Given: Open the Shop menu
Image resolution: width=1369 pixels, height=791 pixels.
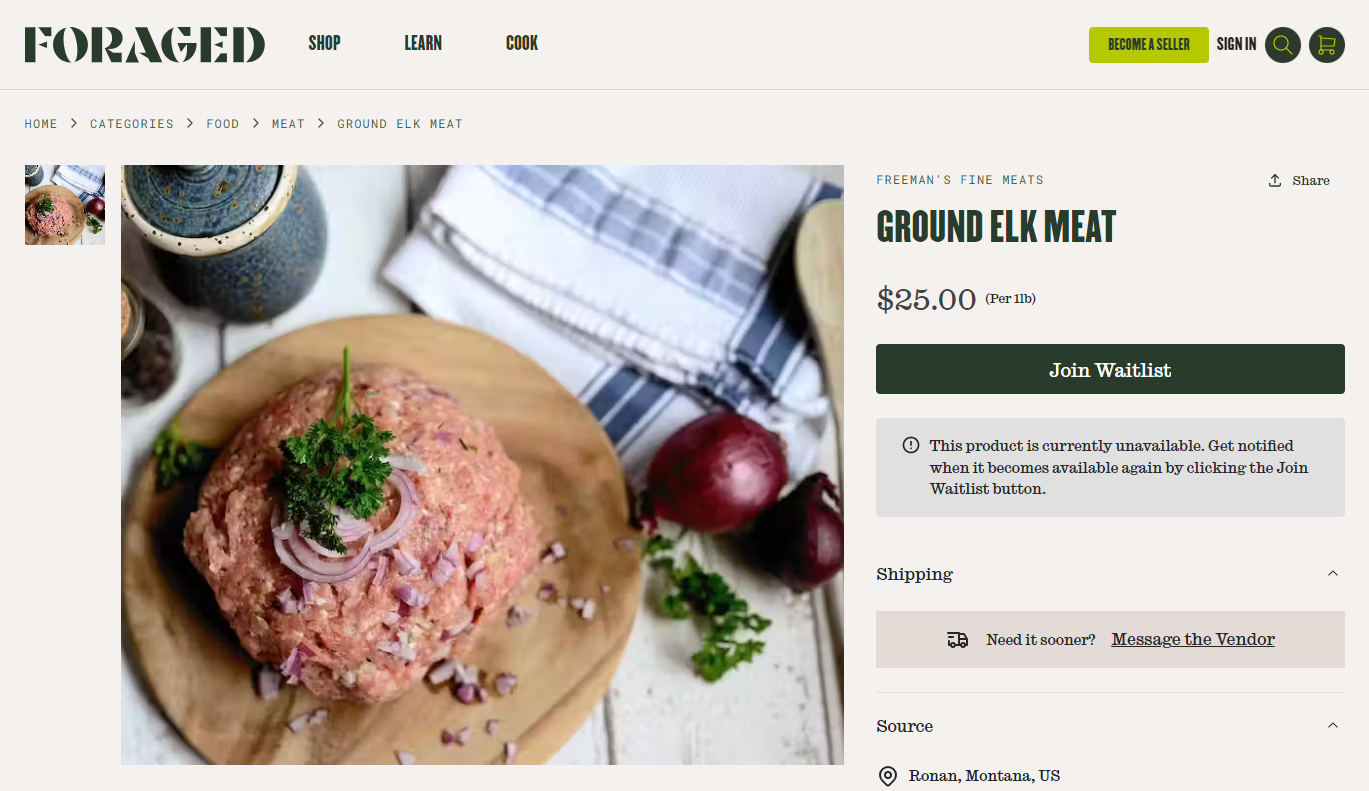Looking at the screenshot, I should [x=324, y=43].
